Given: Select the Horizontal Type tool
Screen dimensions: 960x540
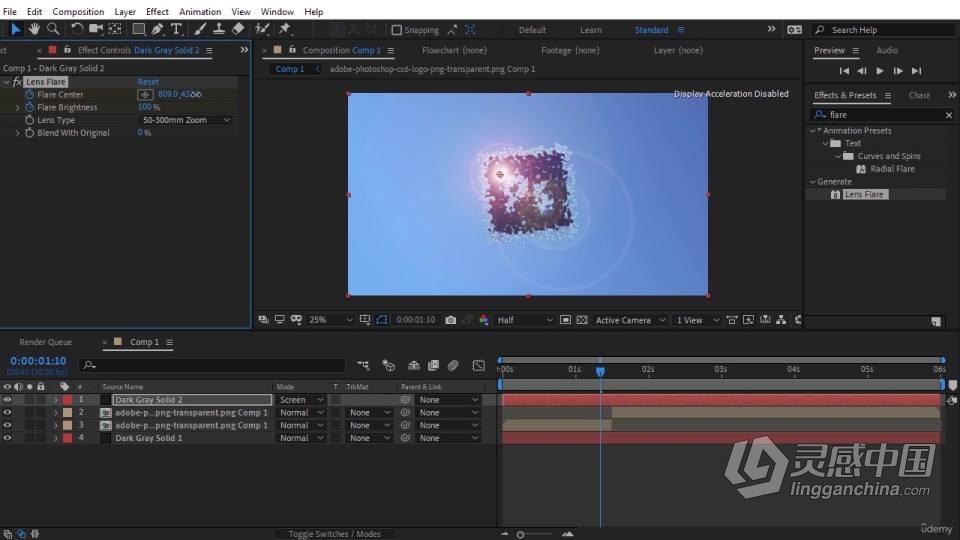Looking at the screenshot, I should [176, 29].
